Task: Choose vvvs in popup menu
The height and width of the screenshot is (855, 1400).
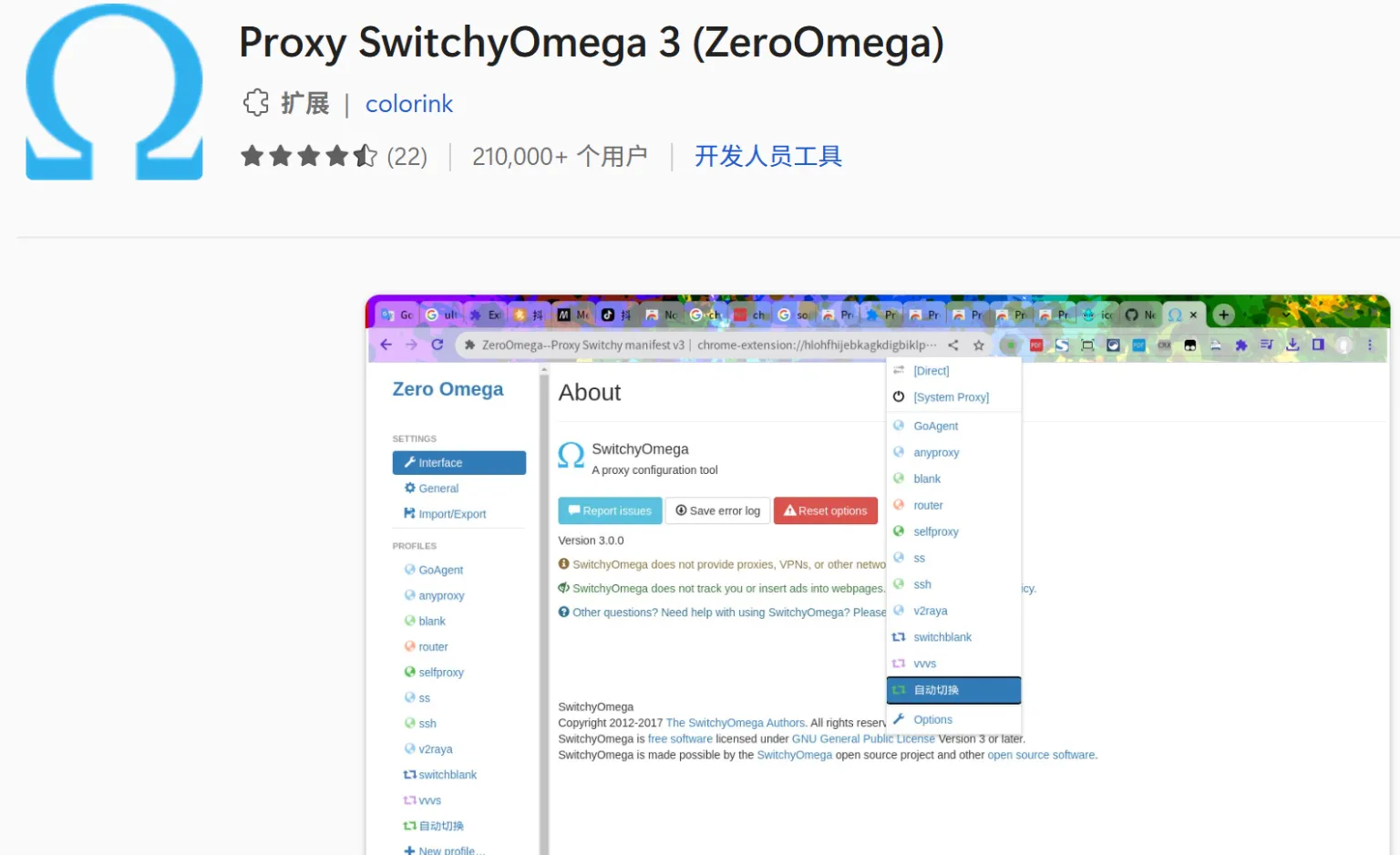Action: [953, 664]
